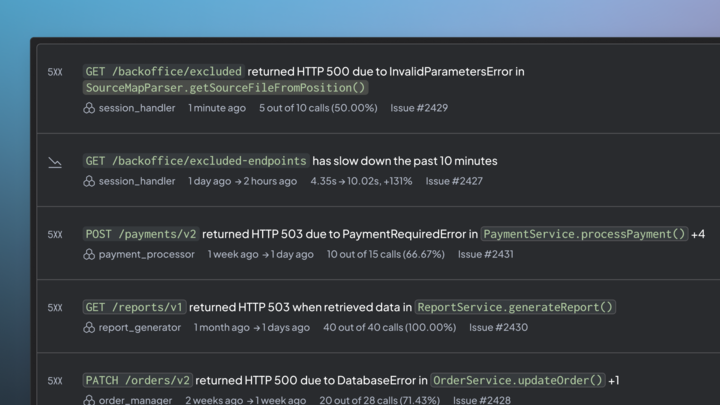
Task: Open the PATCH /orders/v2 endpoint tag
Action: coord(137,380)
